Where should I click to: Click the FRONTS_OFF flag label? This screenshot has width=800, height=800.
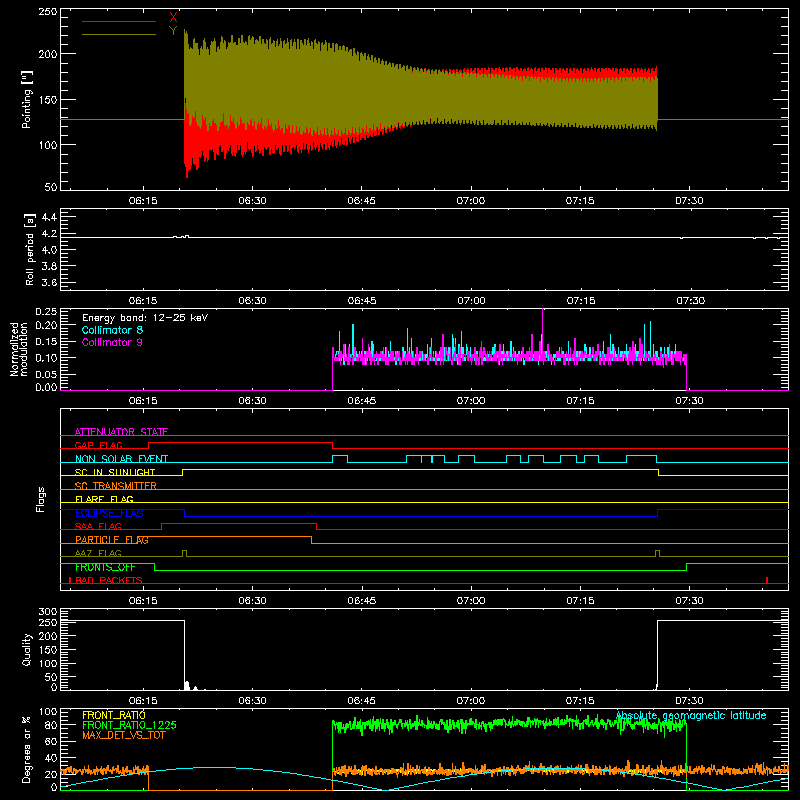click(105, 567)
